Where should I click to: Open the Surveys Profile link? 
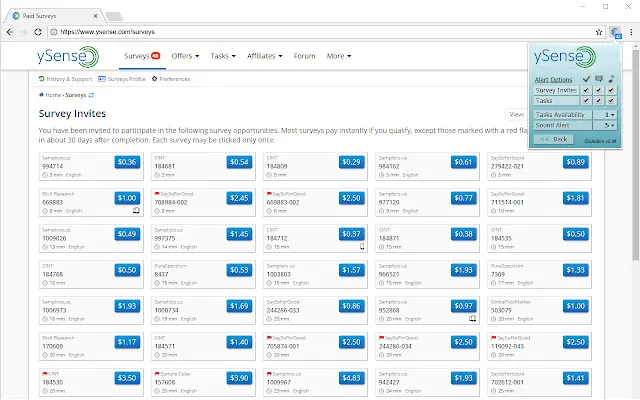(x=123, y=78)
